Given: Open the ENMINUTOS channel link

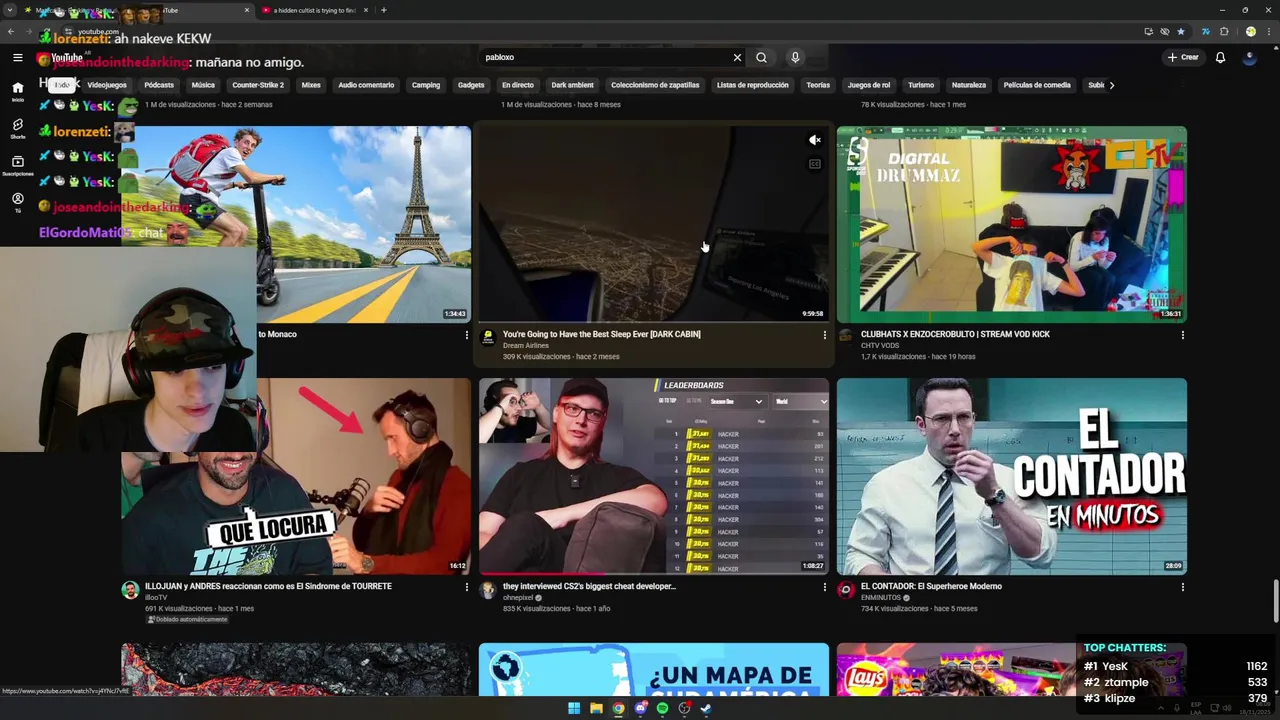Looking at the screenshot, I should pos(881,598).
